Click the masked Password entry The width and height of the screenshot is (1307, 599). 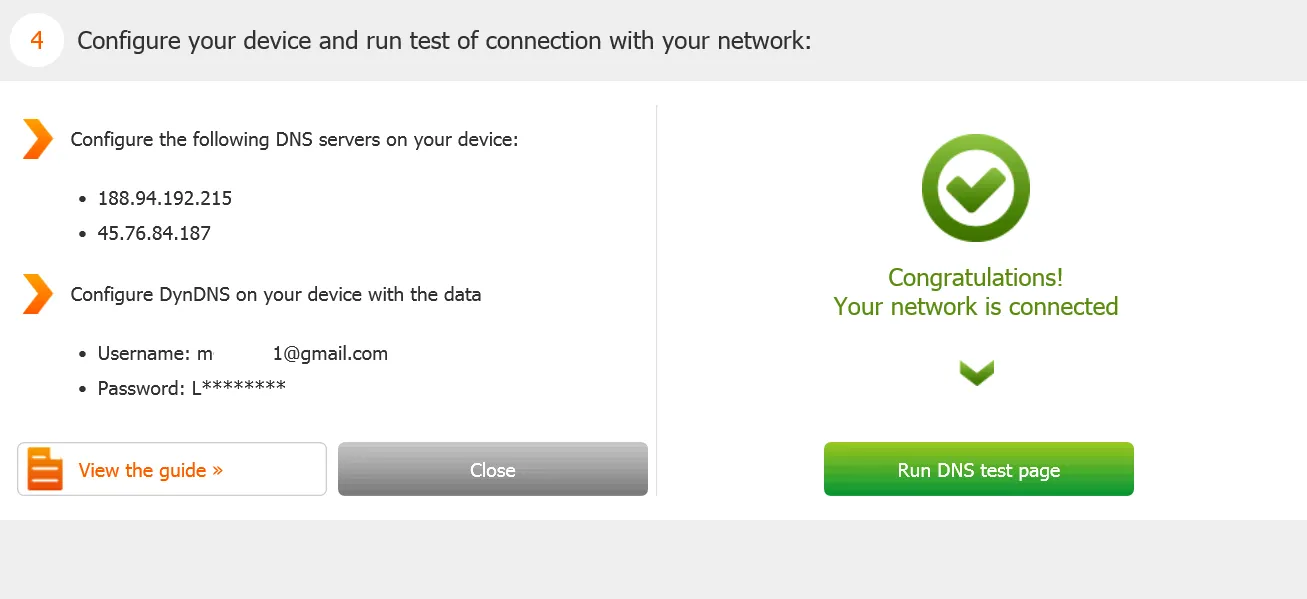click(192, 388)
